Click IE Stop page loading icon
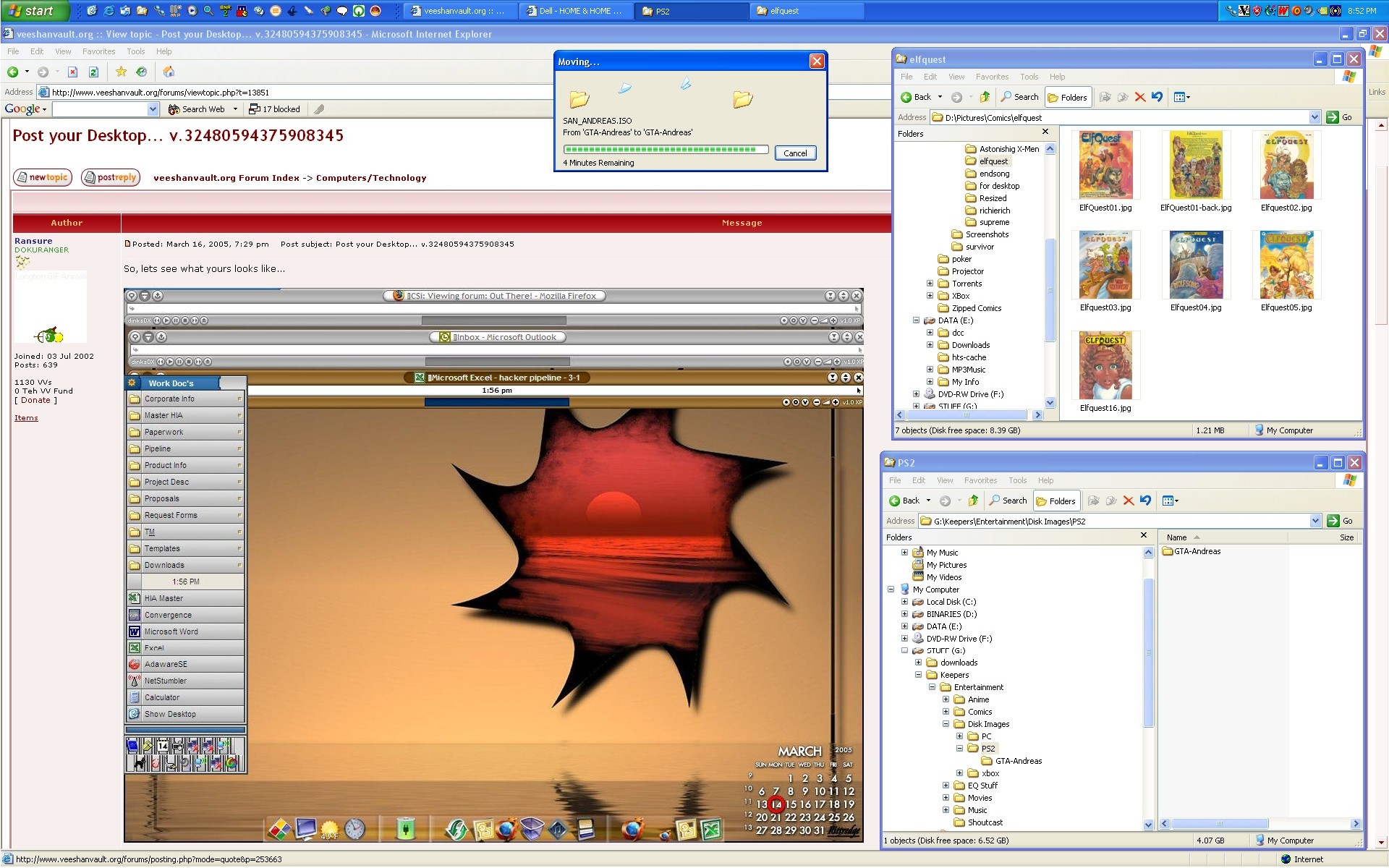1389x868 pixels. 72,72
